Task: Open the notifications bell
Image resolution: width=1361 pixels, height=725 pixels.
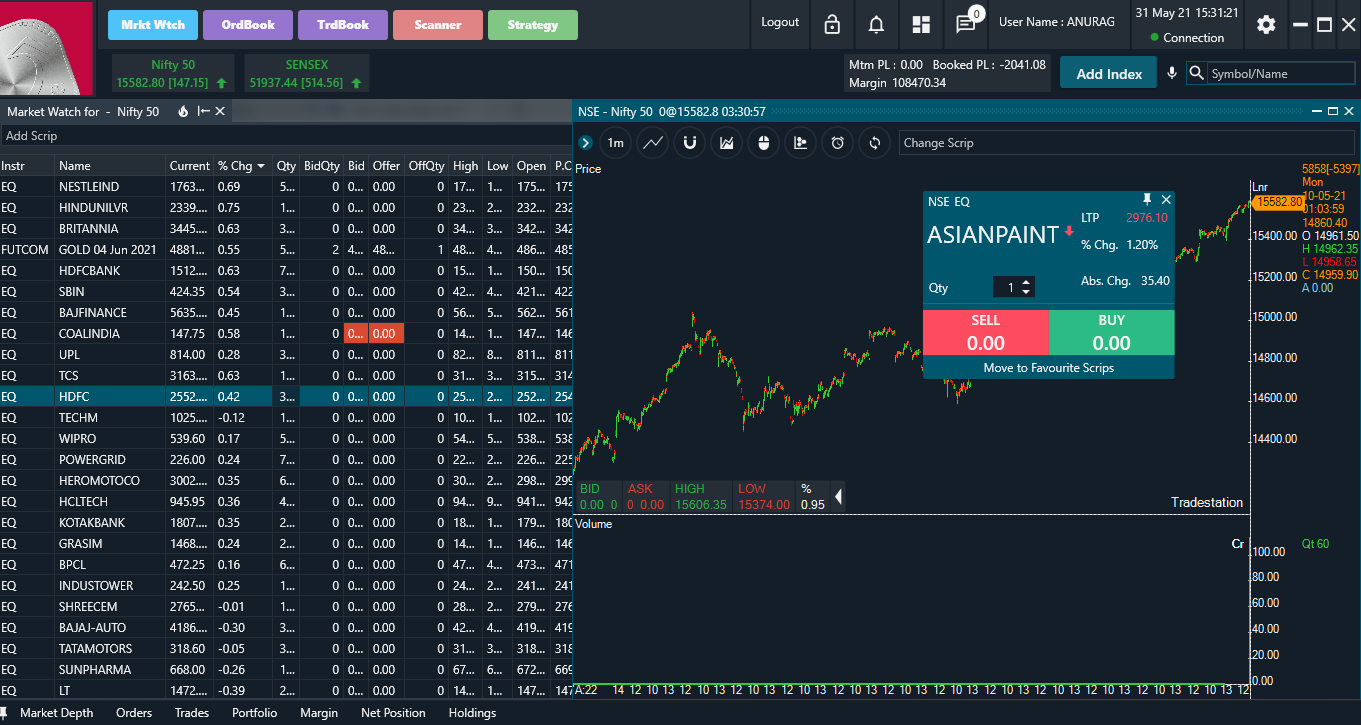Action: coord(876,25)
